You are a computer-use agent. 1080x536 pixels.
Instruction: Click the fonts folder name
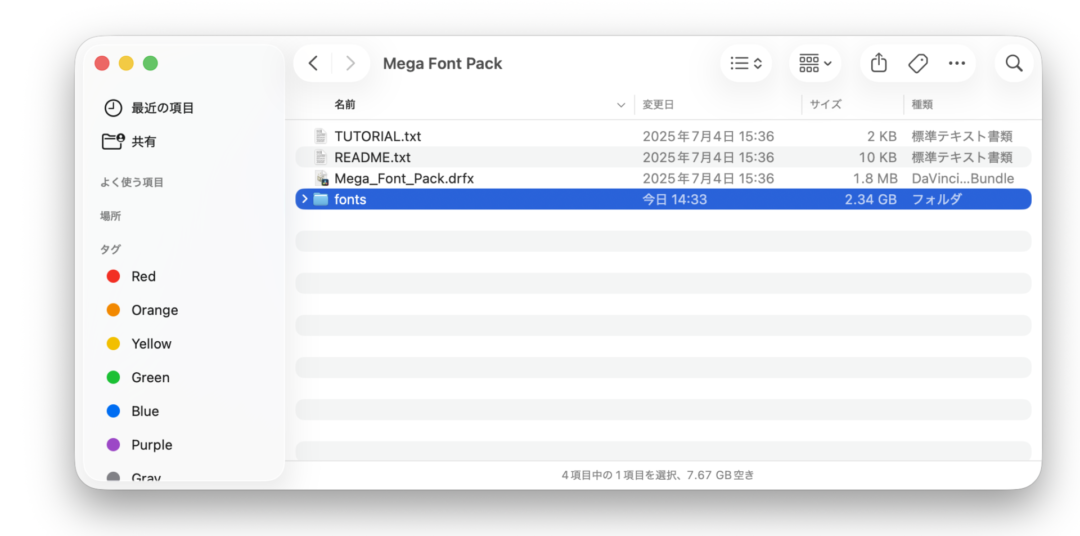pyautogui.click(x=351, y=200)
